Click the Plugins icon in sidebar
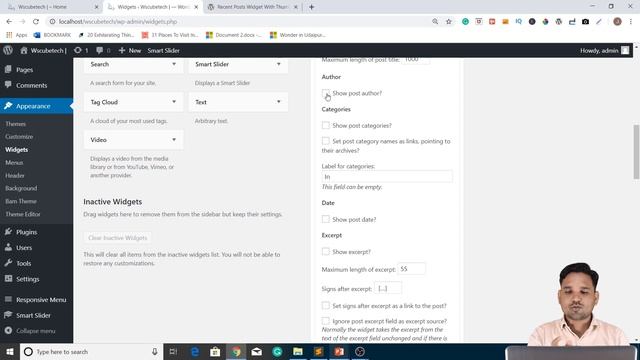The image size is (640, 360). 8,231
